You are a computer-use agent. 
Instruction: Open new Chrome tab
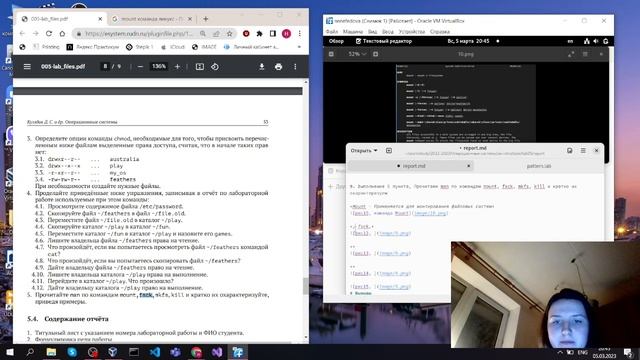(x=206, y=19)
